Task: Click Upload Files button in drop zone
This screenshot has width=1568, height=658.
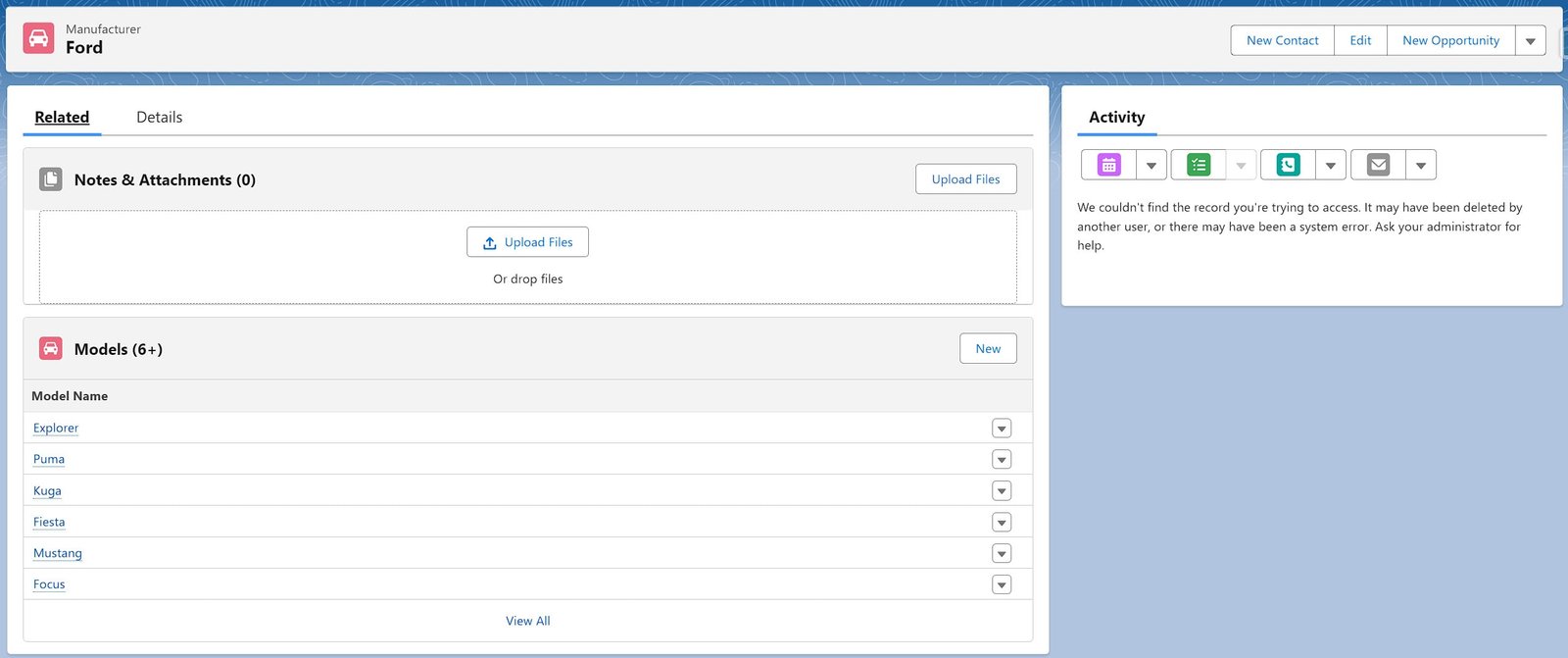Action: tap(527, 242)
